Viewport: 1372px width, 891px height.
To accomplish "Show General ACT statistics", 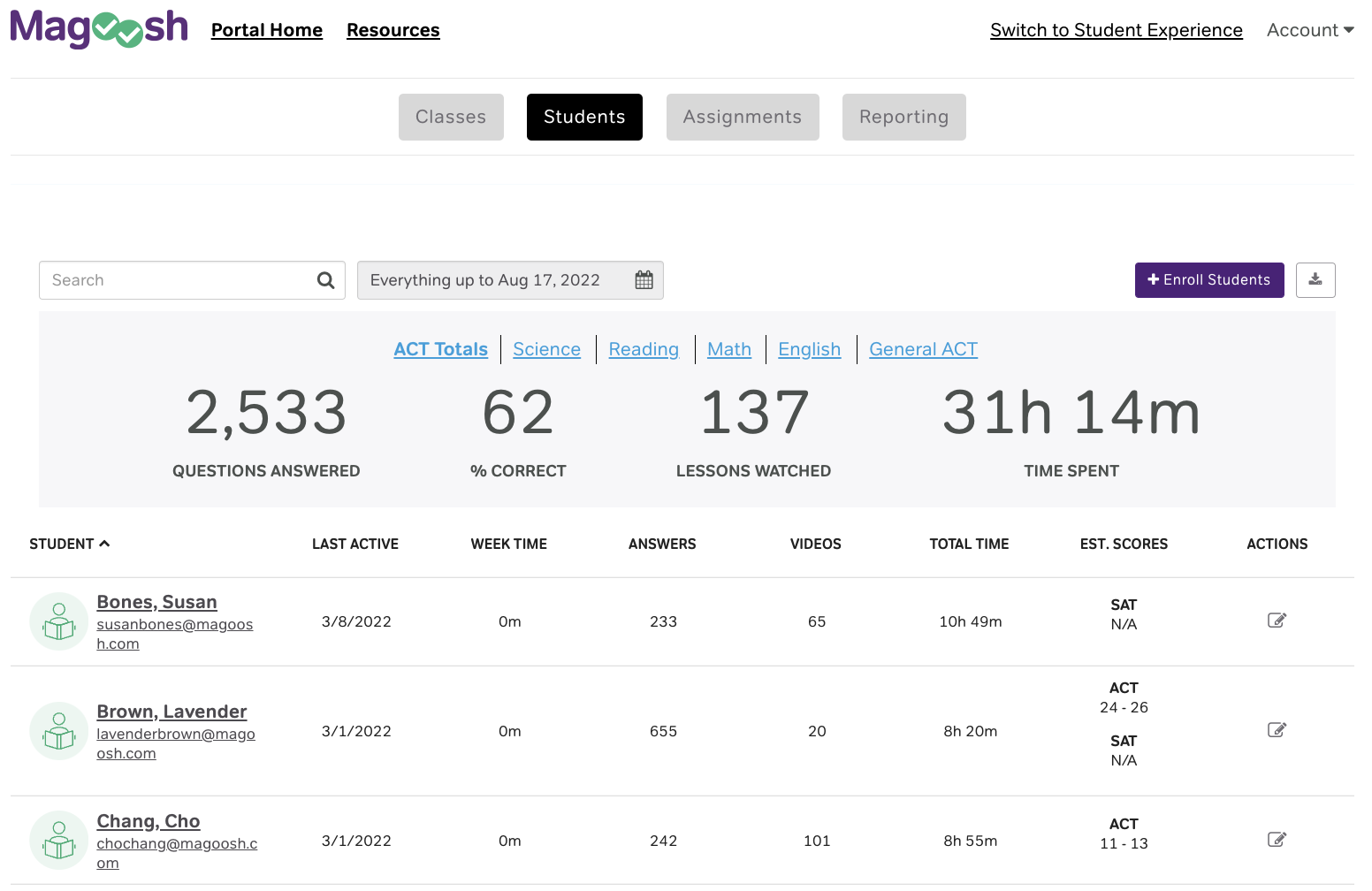I will [923, 349].
